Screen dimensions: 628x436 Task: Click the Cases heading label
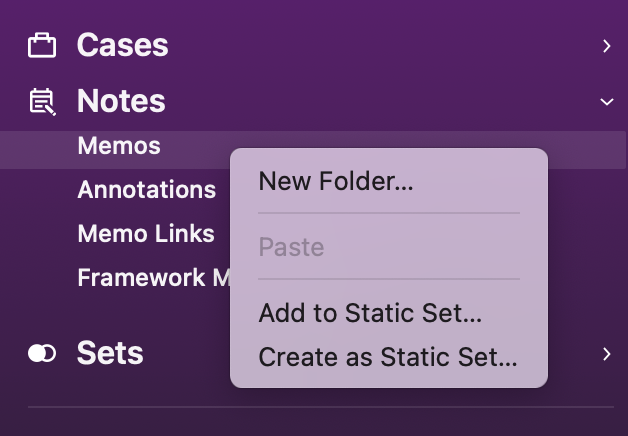[122, 45]
